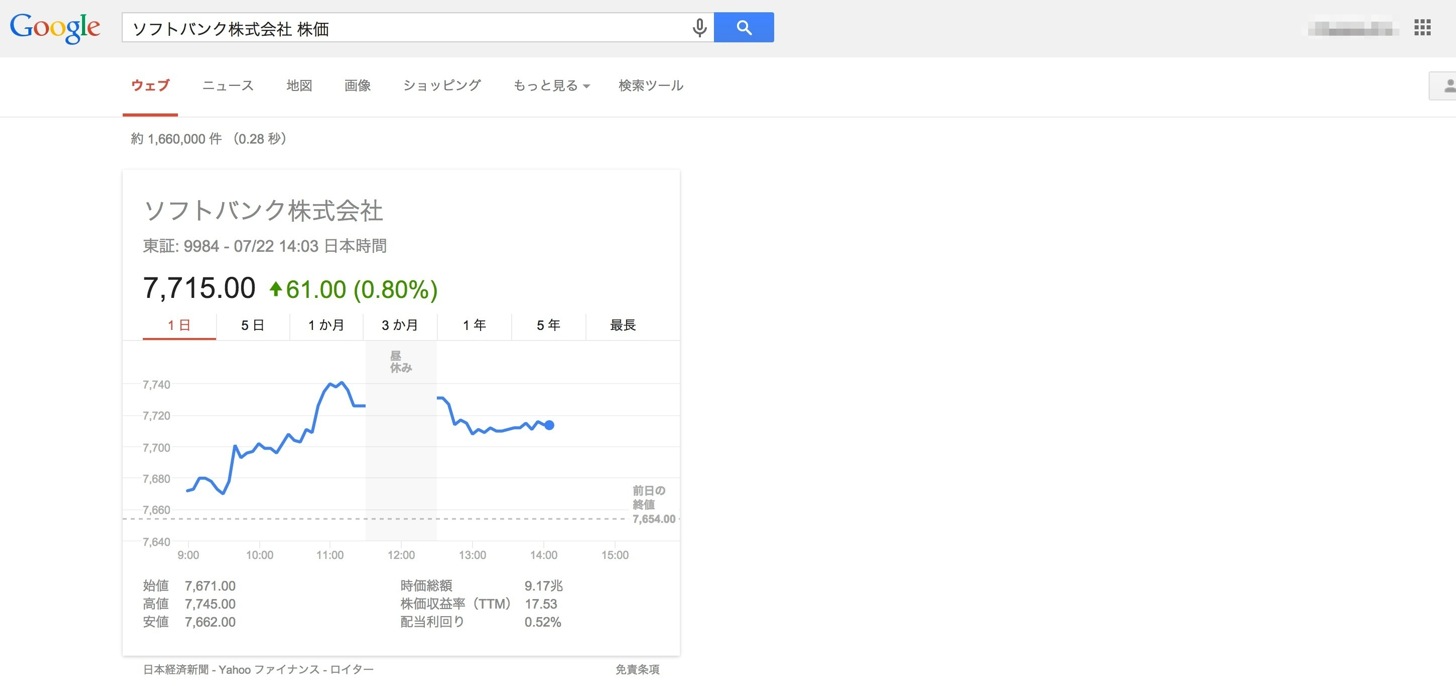This screenshot has width=1456, height=686.
Task: Click the 61.00 (0.80%) price change
Action: coord(353,290)
